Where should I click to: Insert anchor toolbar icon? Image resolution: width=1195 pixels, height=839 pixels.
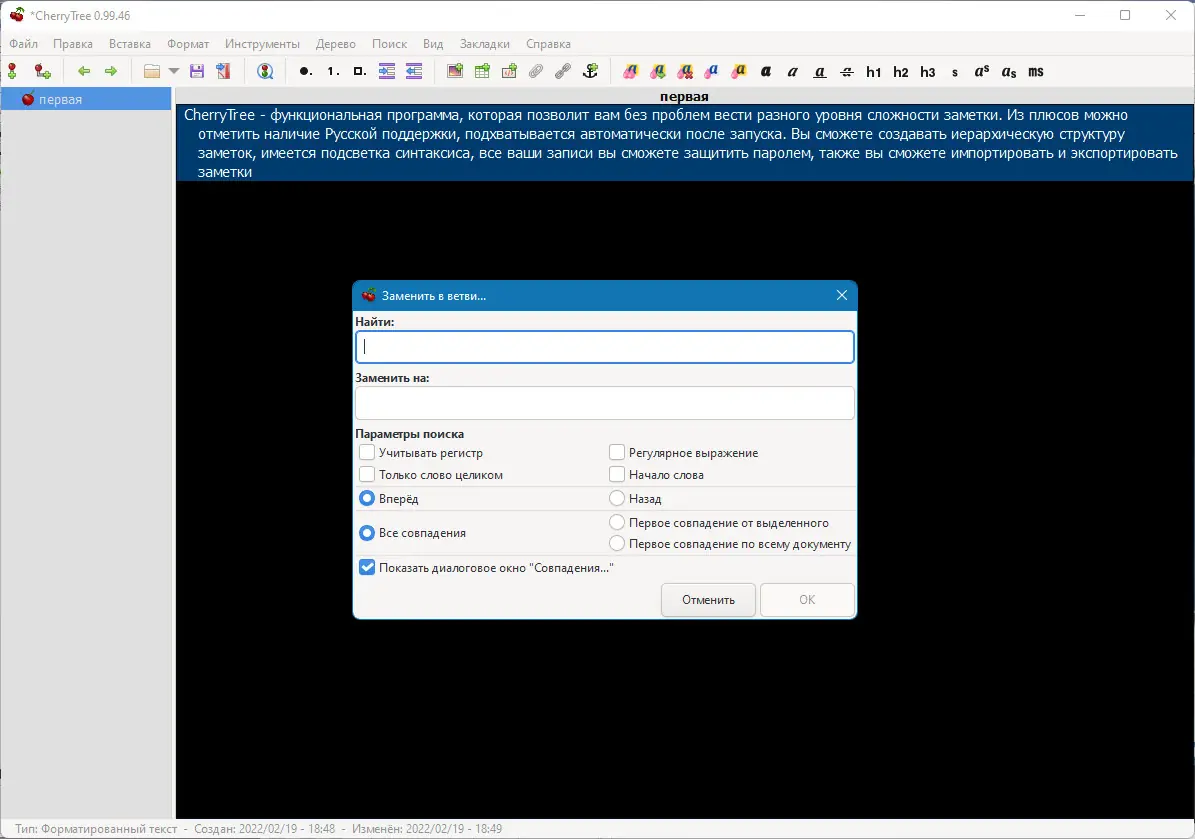click(x=591, y=72)
